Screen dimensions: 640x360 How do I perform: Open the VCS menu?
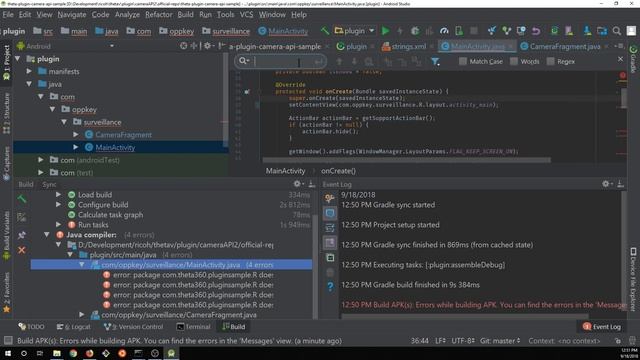point(246,15)
